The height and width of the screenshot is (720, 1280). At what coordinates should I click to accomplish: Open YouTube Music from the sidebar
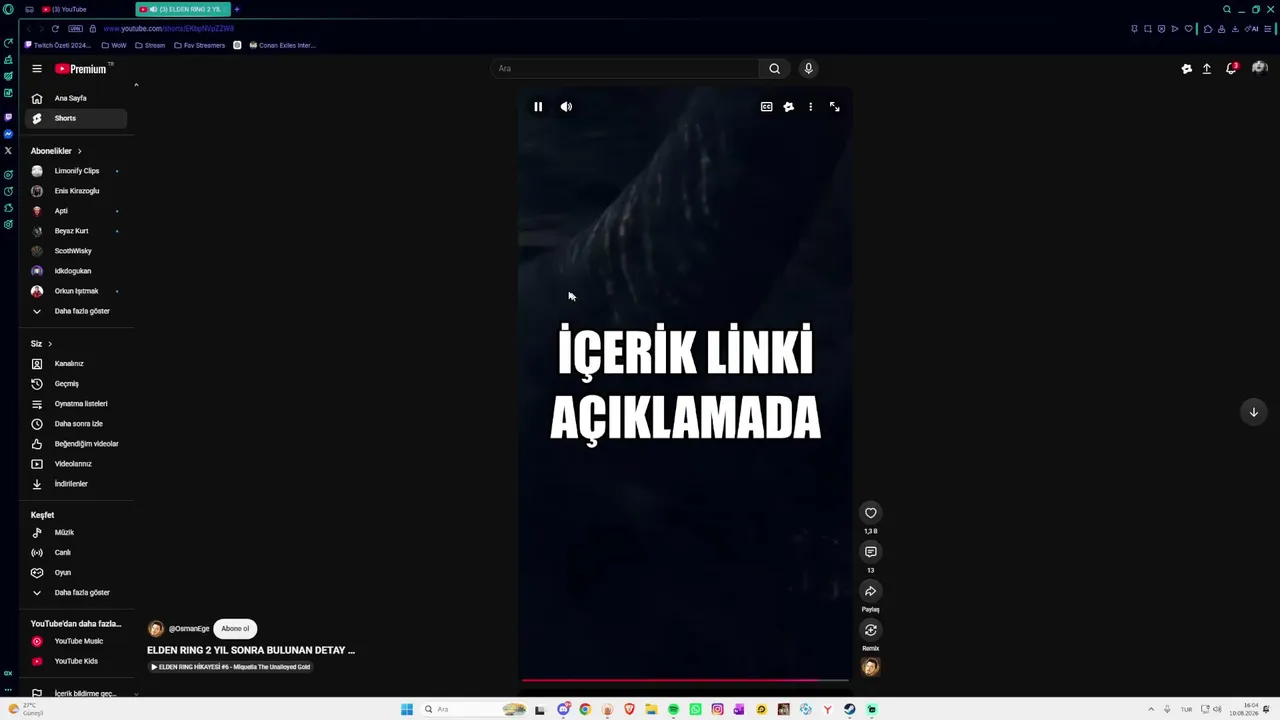tap(78, 641)
